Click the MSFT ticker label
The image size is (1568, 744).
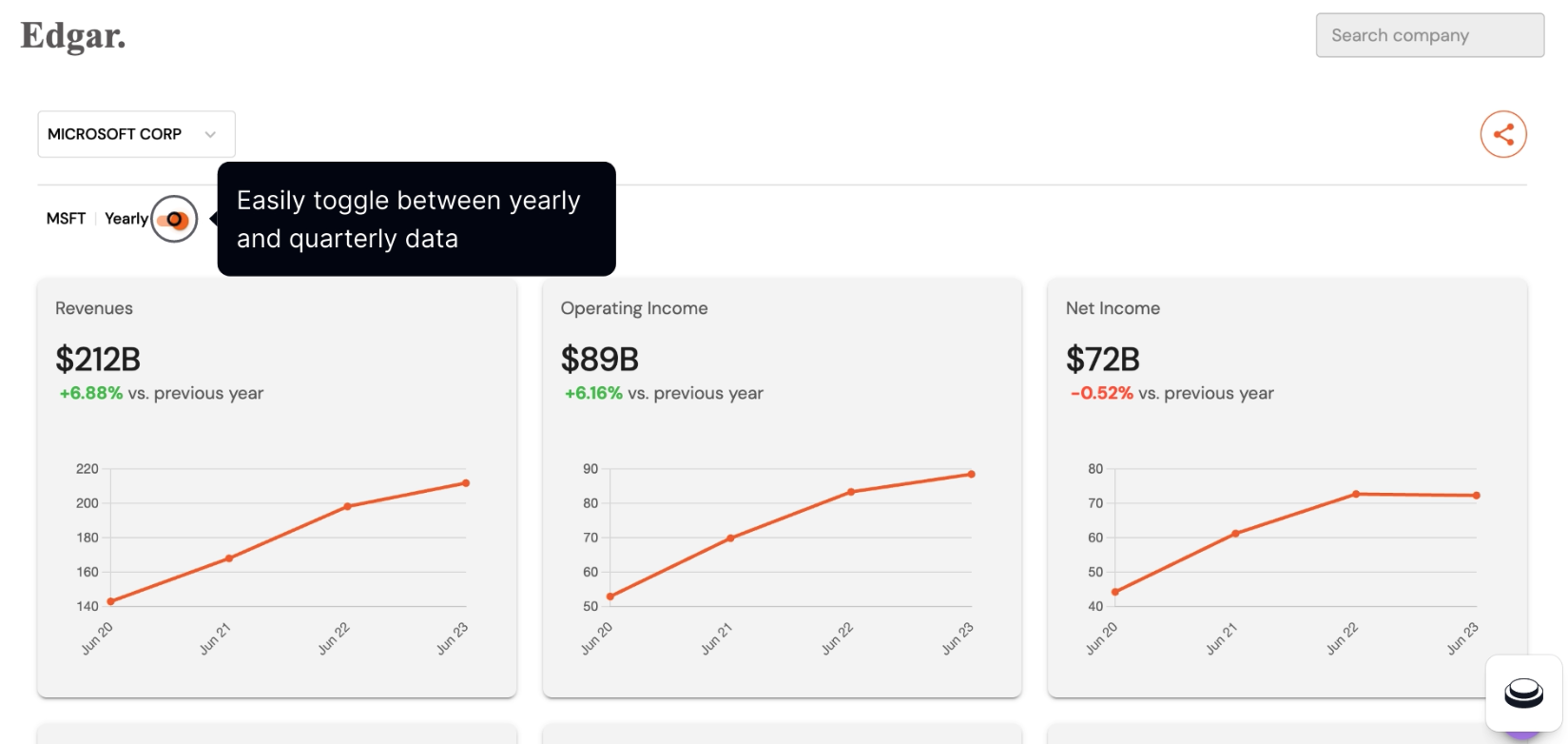click(66, 219)
